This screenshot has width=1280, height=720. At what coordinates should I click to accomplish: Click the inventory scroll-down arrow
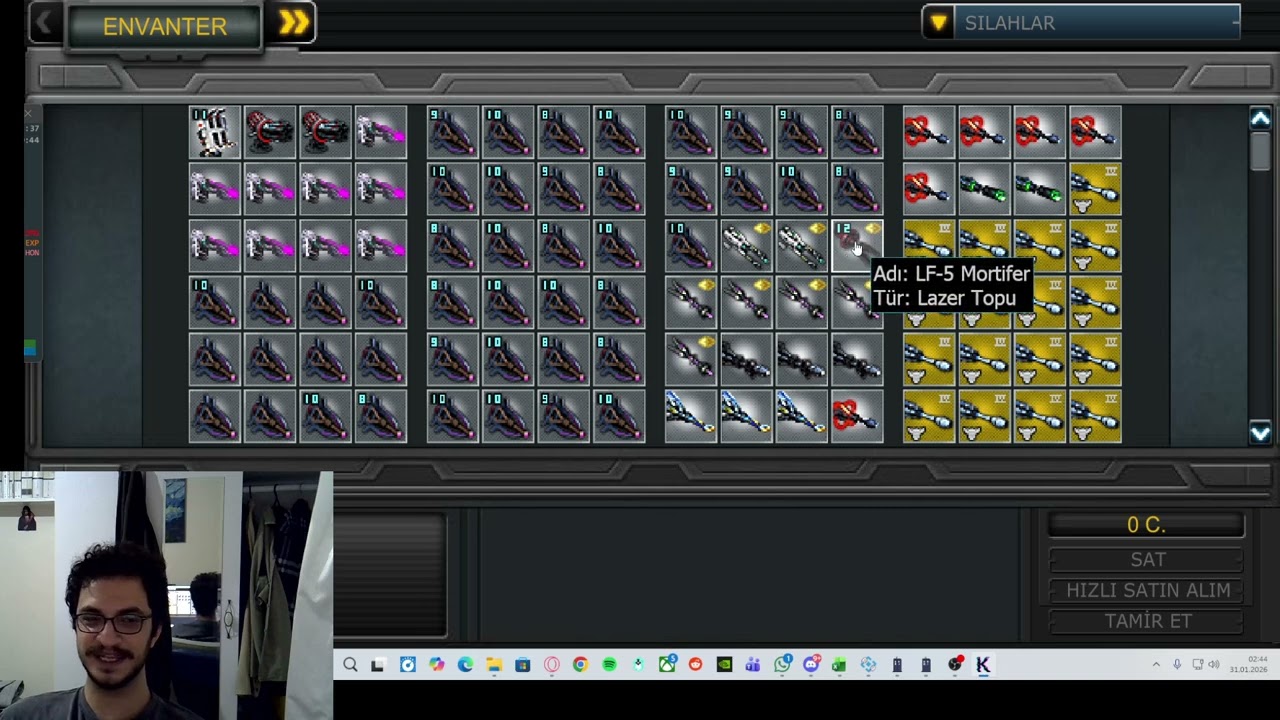[x=1260, y=433]
